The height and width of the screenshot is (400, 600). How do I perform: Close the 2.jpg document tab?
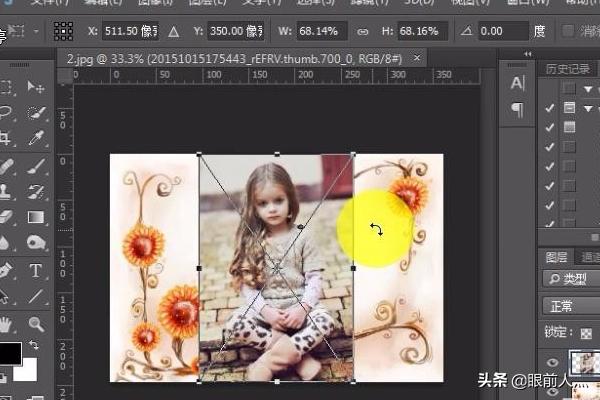[417, 58]
